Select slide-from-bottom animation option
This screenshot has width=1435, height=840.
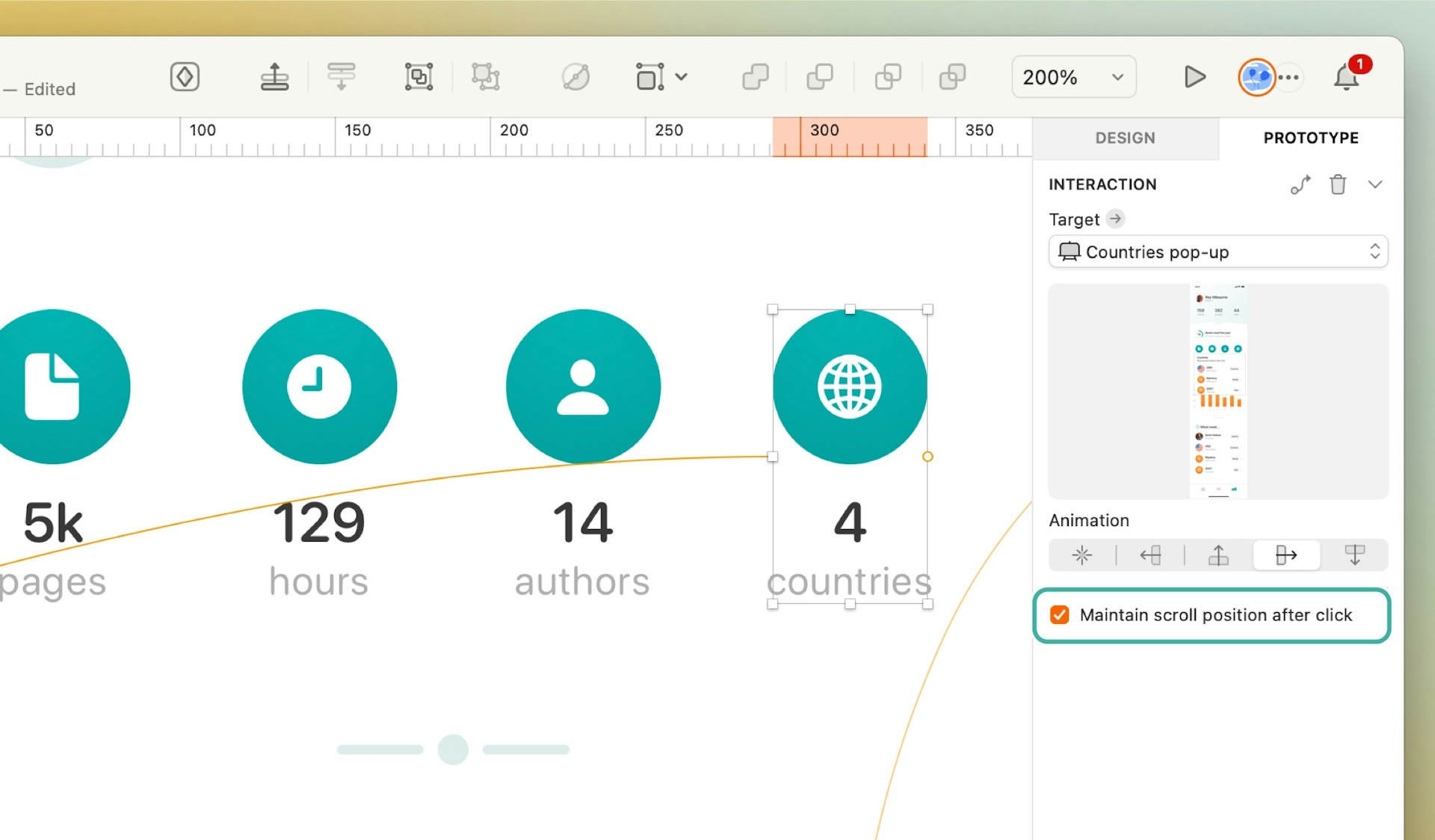[1218, 555]
